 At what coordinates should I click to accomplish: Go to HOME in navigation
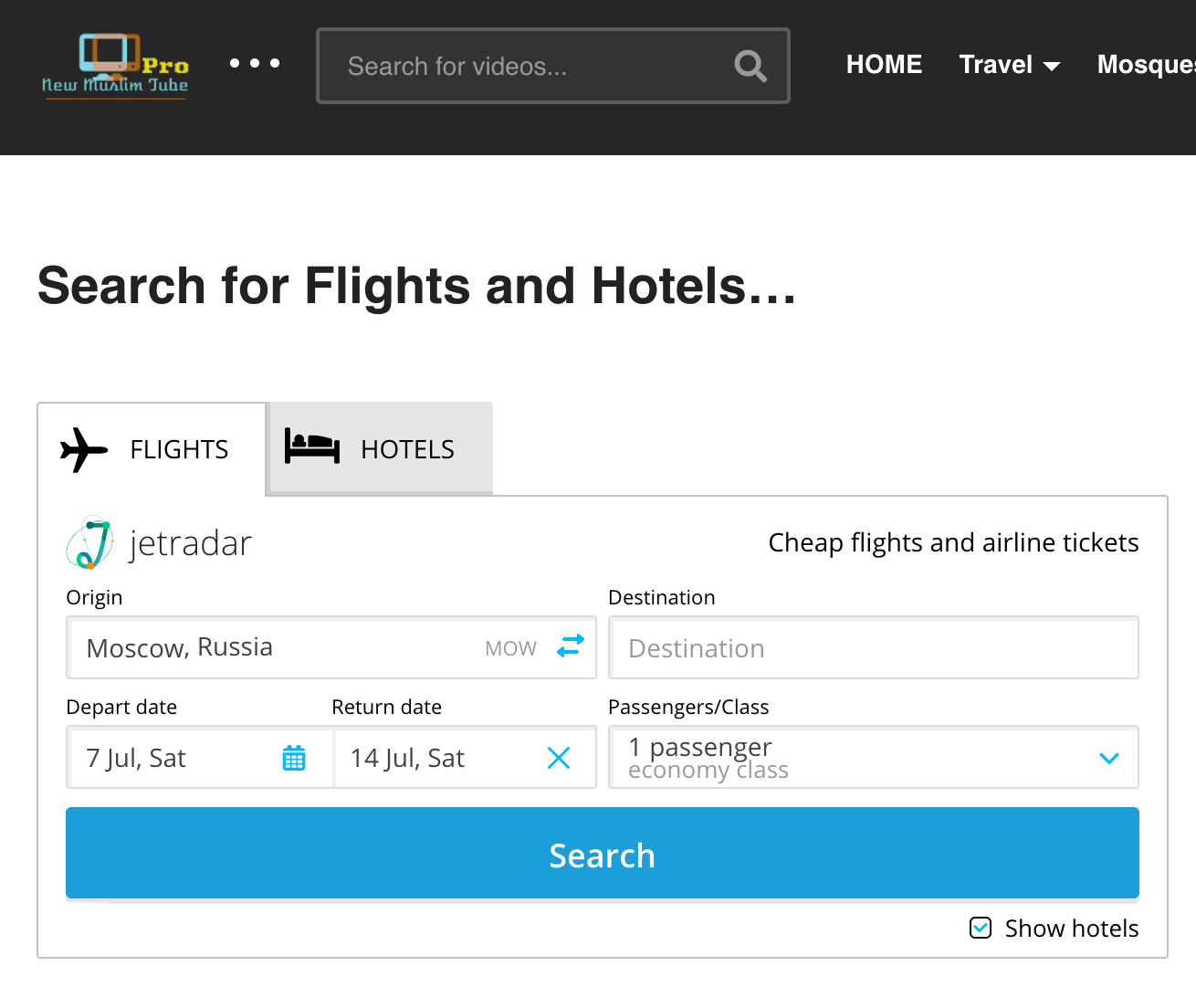click(884, 65)
